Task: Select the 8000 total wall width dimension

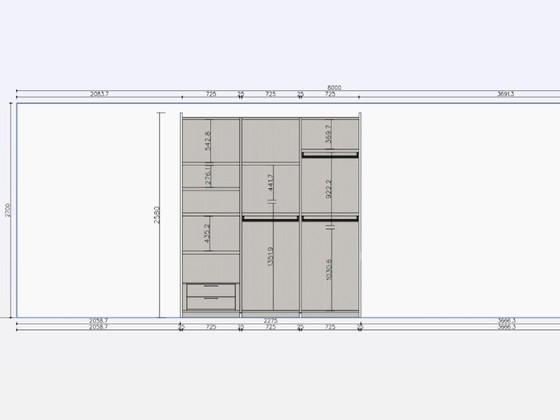Action: point(334,88)
